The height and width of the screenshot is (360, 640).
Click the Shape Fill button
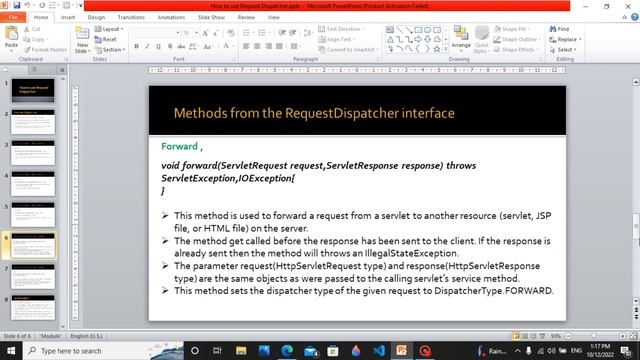point(512,29)
